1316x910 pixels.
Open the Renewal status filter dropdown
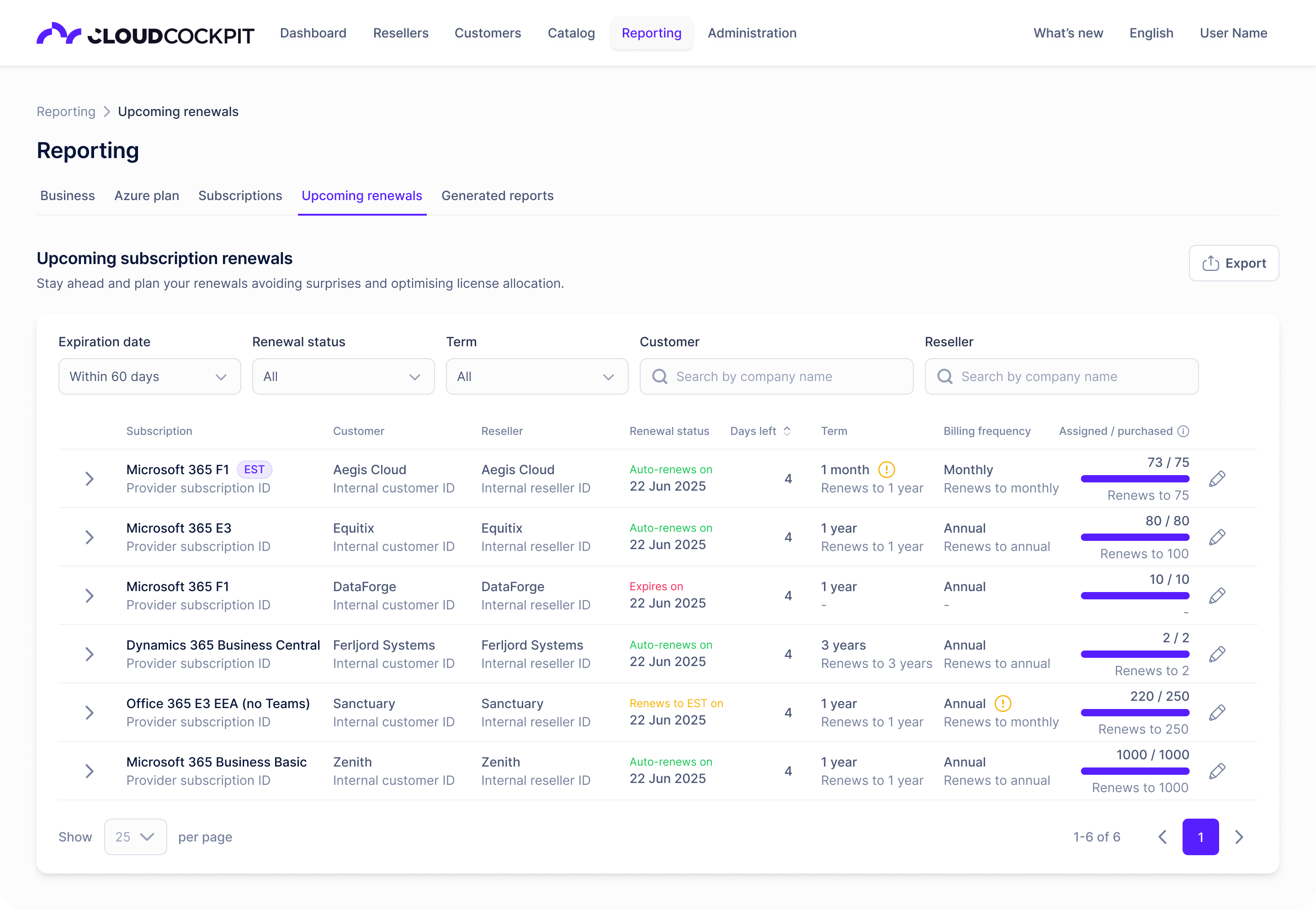tap(343, 376)
